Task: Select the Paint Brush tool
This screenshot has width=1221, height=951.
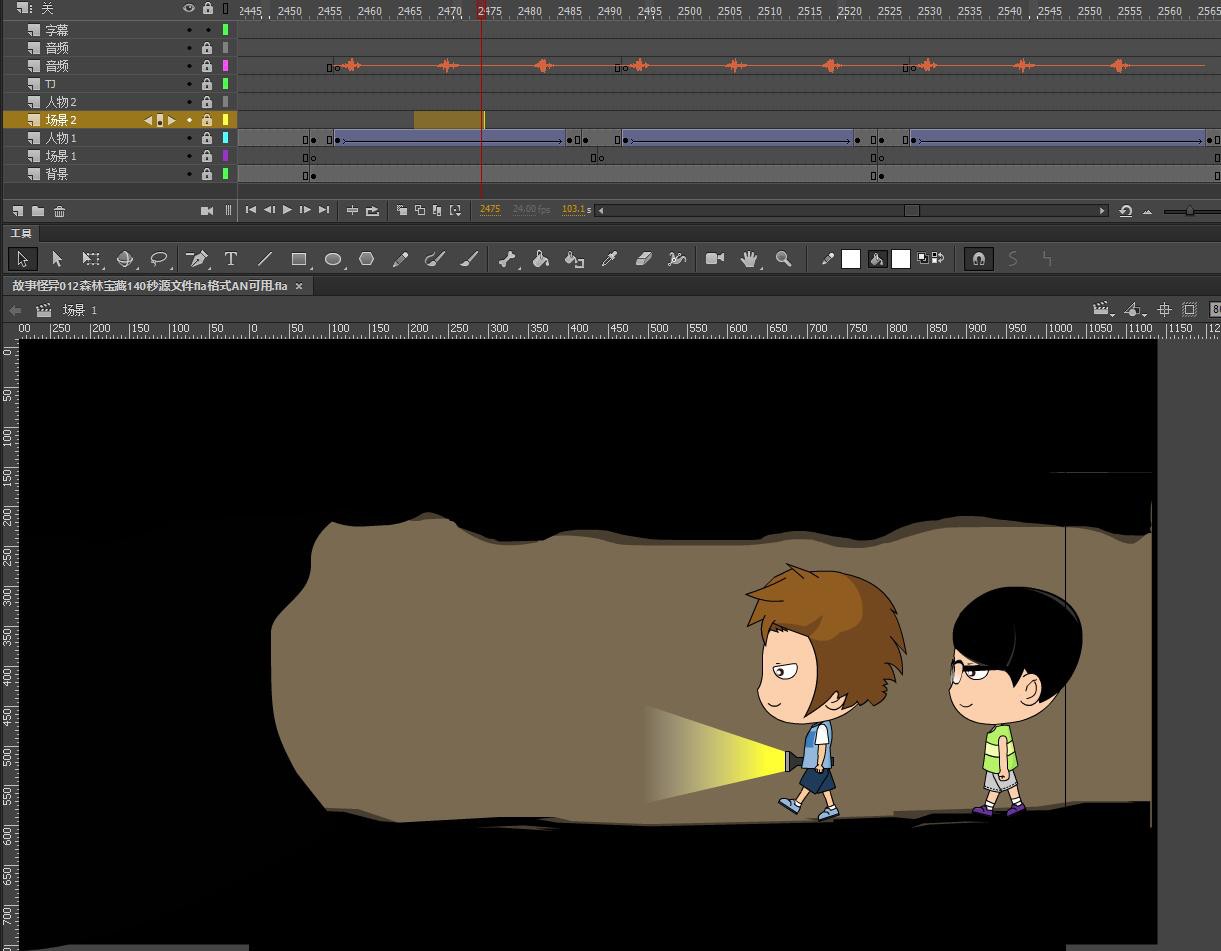Action: click(435, 259)
